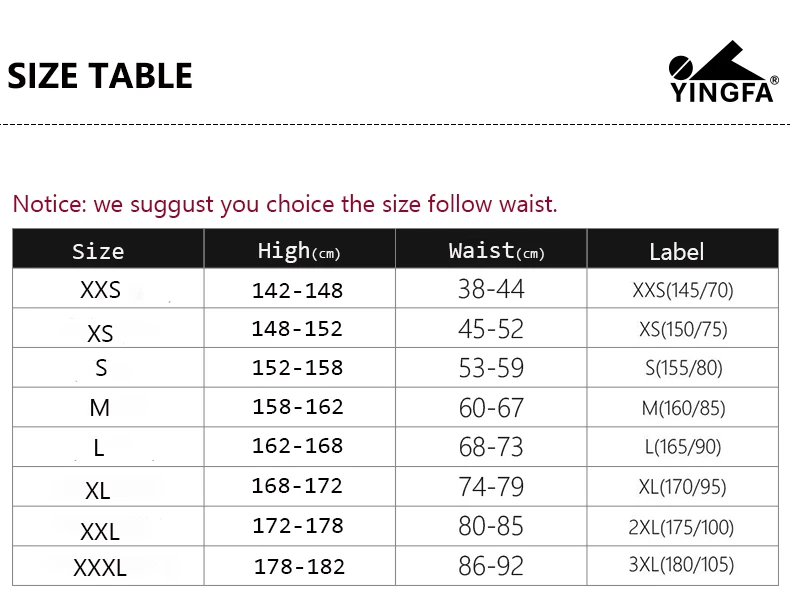This screenshot has height=603, width=790.
Task: Click the waist value 53-59
Action: tap(491, 368)
